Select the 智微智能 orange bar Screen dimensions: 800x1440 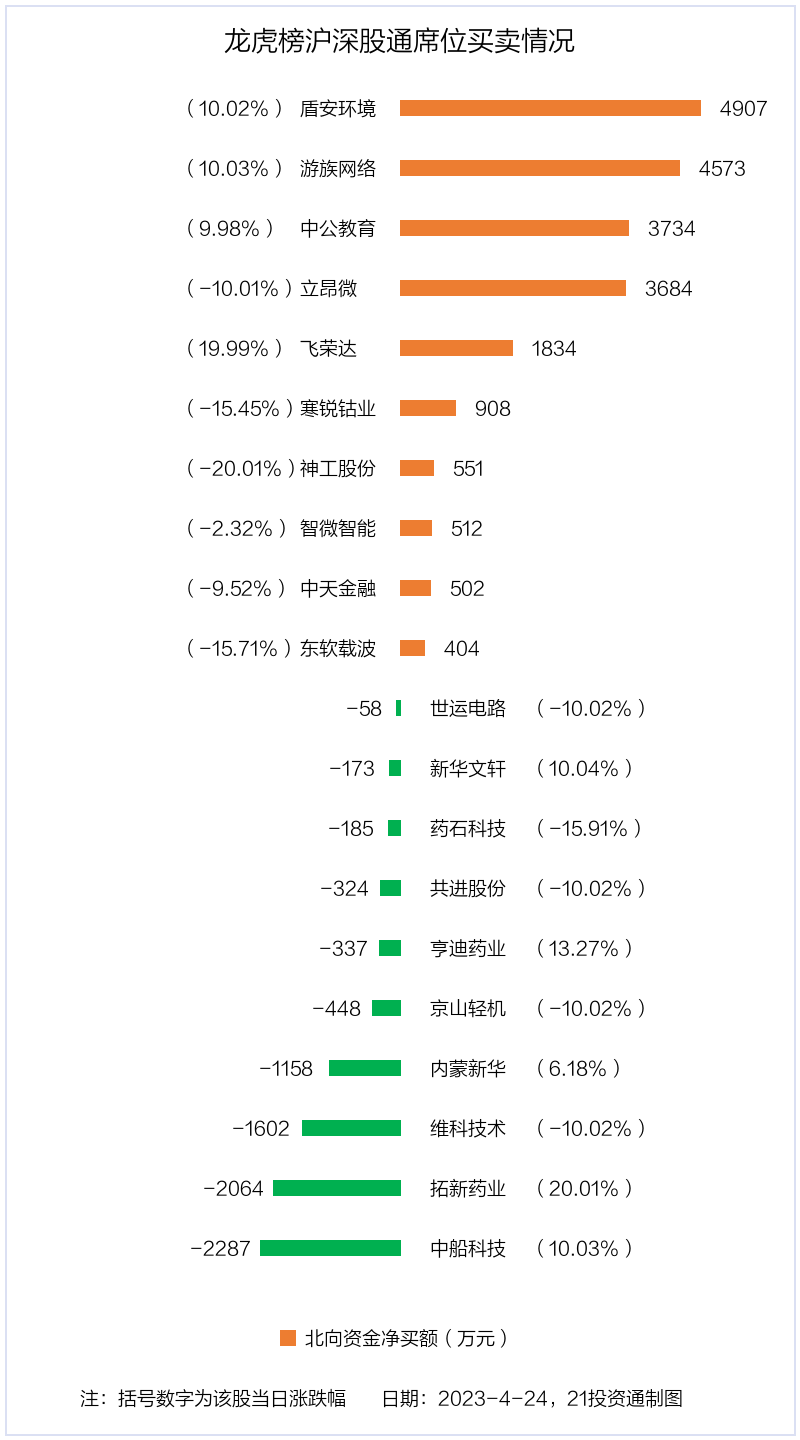[x=416, y=528]
